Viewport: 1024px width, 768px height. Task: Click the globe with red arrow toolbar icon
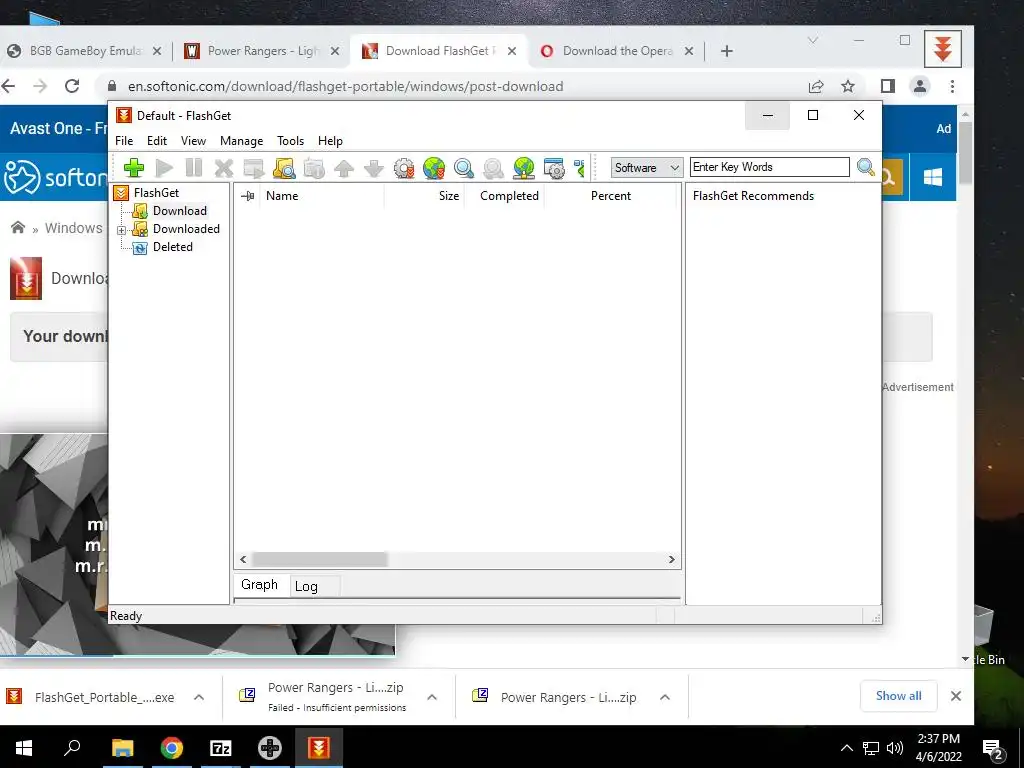(x=434, y=168)
